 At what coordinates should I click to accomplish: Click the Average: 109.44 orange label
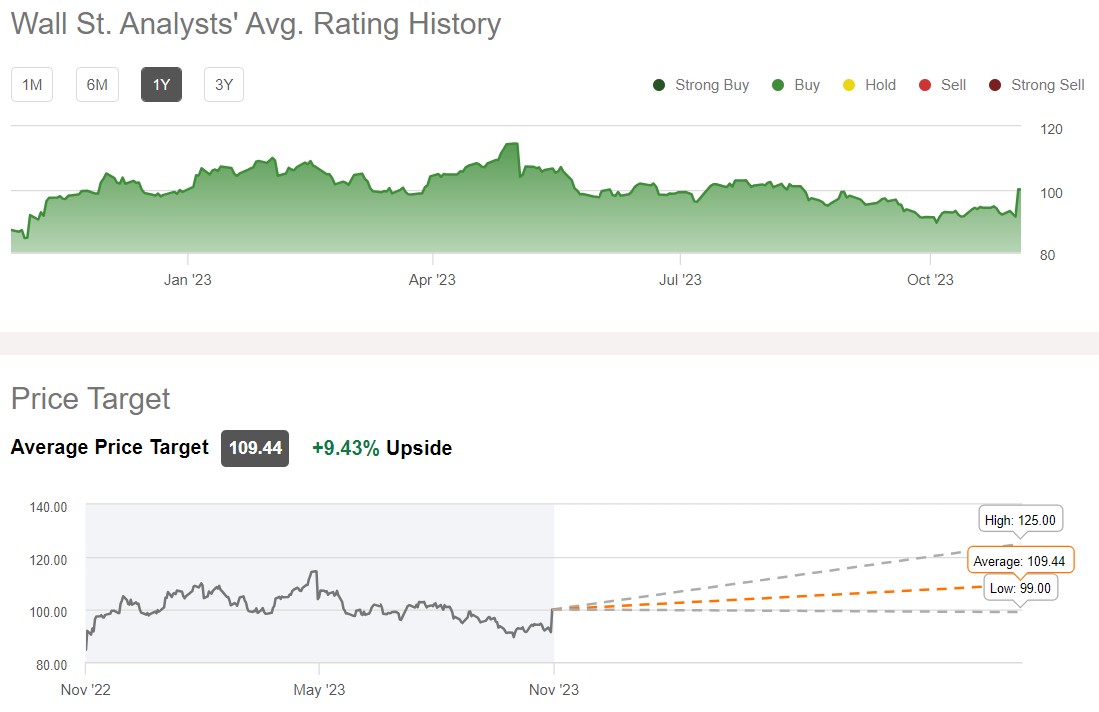pos(1019,561)
